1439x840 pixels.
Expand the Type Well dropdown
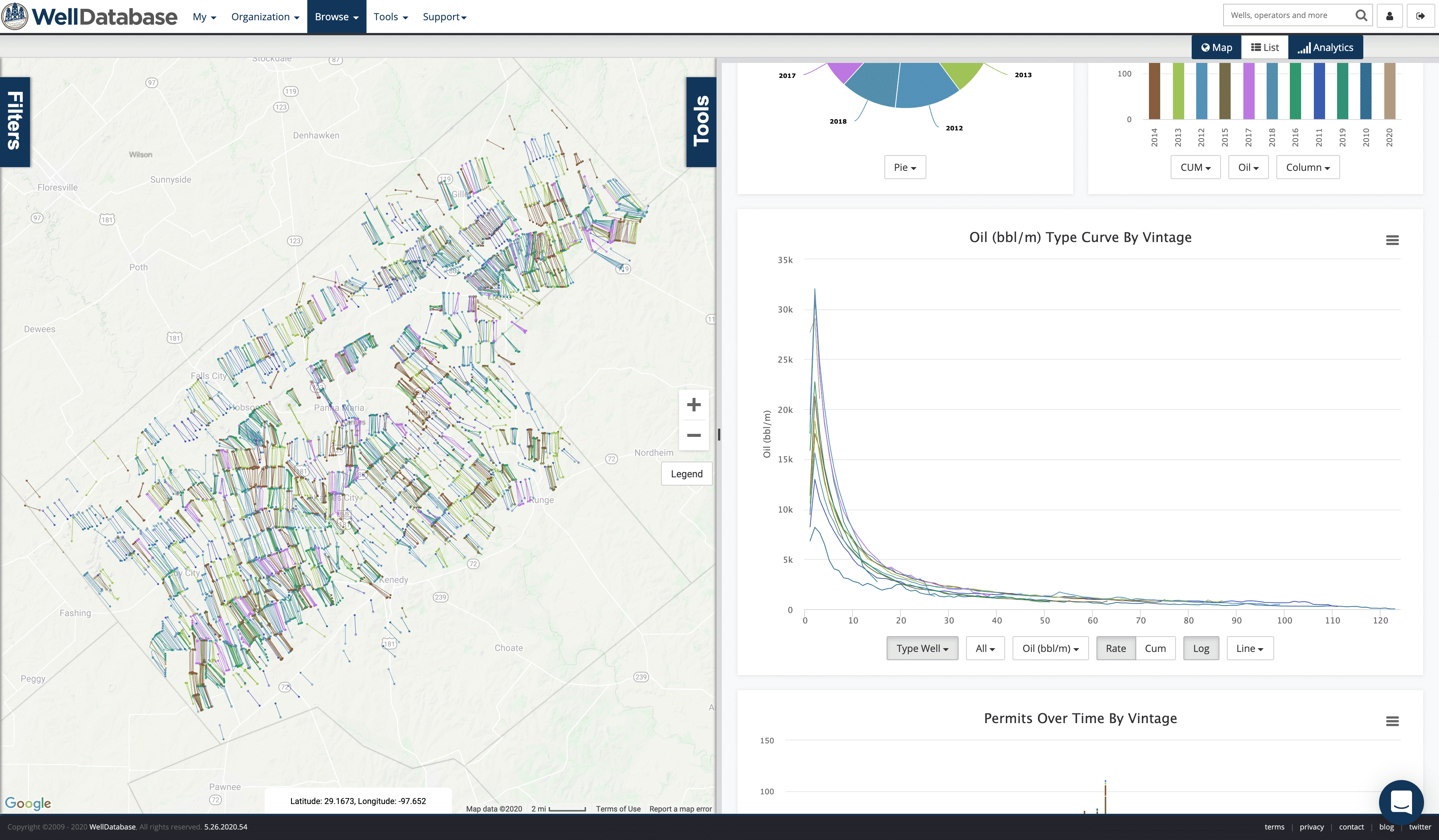point(921,648)
